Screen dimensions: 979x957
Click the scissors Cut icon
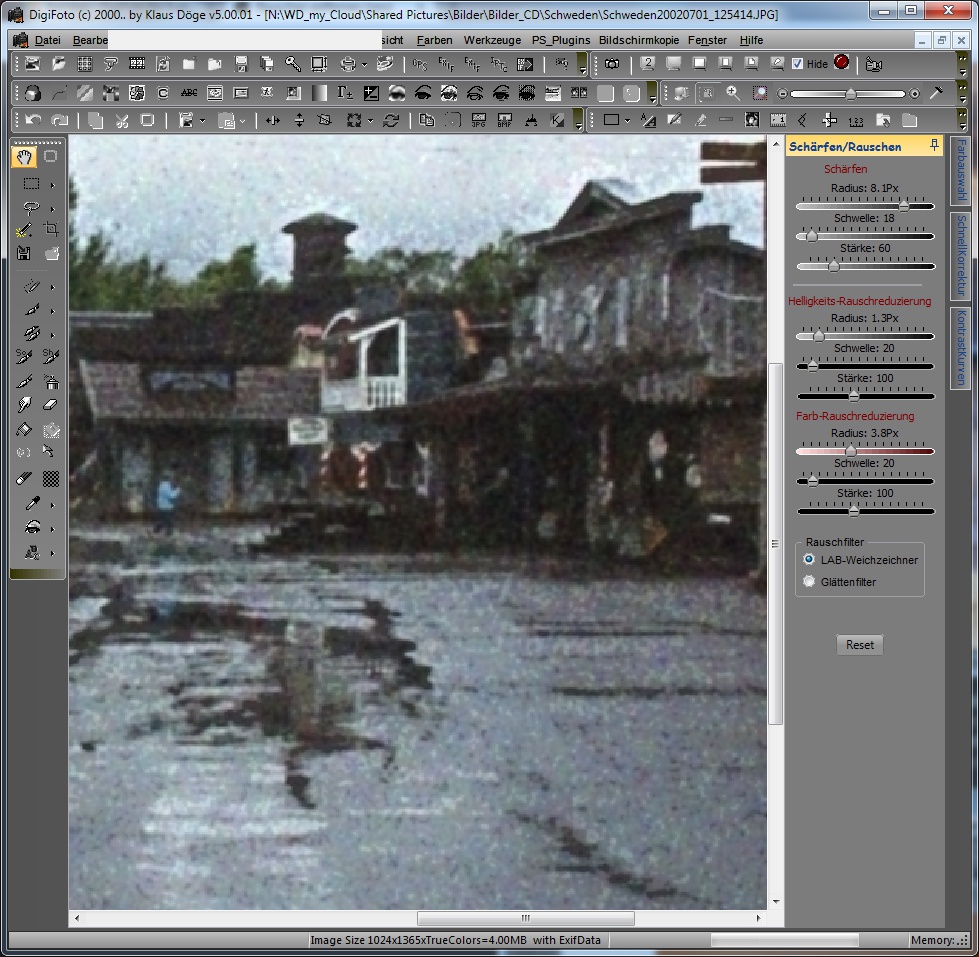[x=121, y=120]
